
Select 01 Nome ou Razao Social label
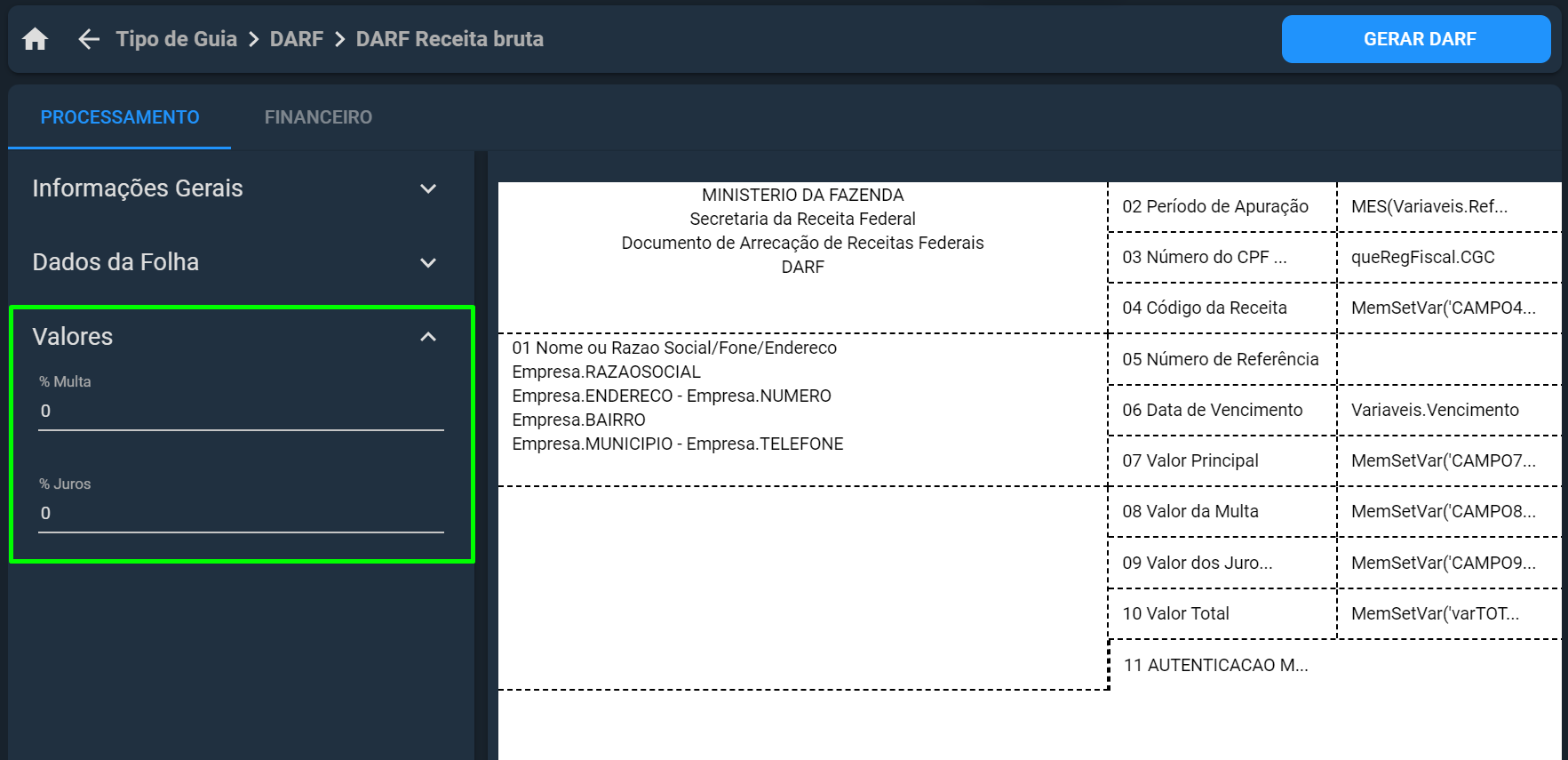coord(674,348)
